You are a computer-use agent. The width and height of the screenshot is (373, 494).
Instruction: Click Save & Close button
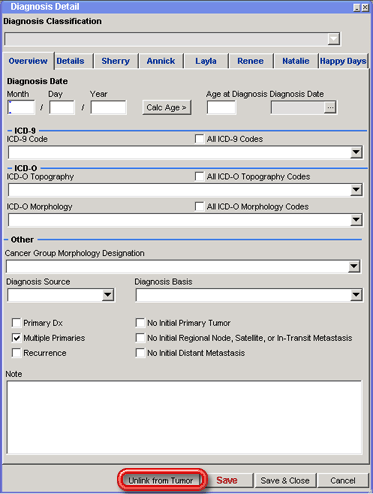click(285, 480)
